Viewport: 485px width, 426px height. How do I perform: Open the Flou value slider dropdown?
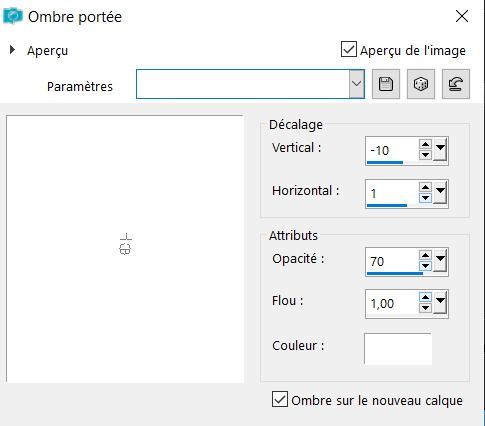440,303
